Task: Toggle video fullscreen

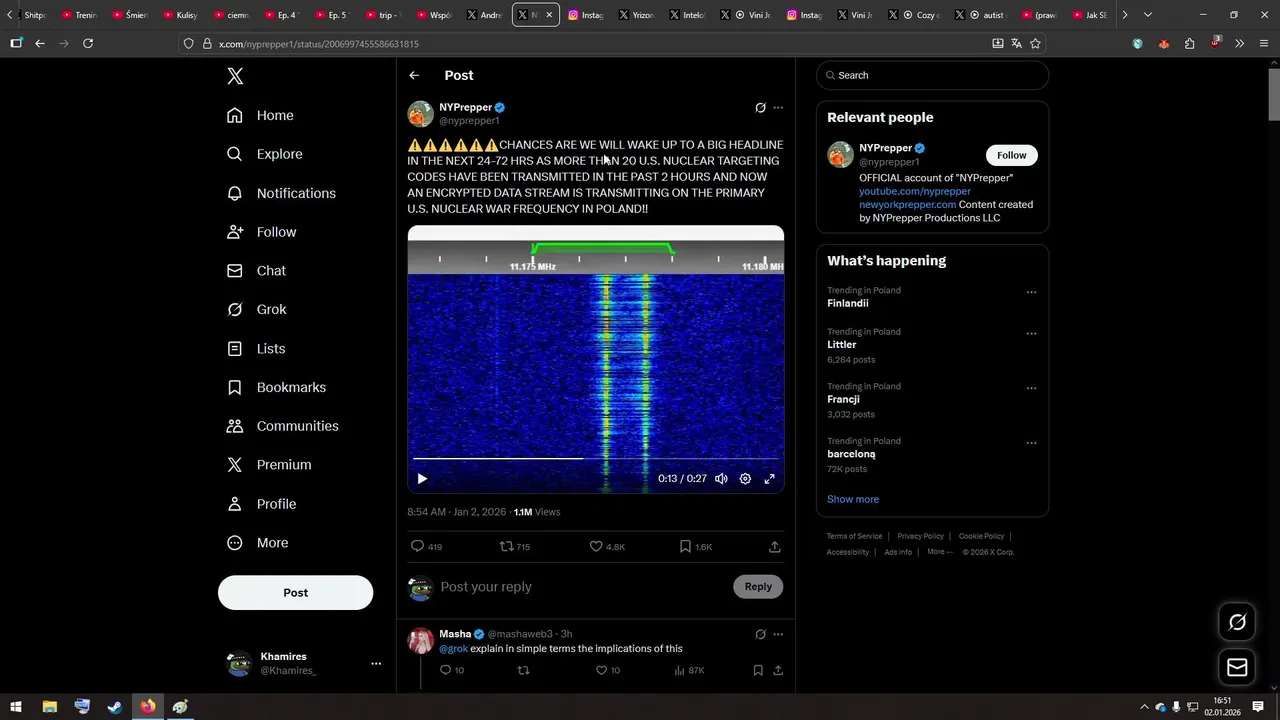Action: coord(769,479)
